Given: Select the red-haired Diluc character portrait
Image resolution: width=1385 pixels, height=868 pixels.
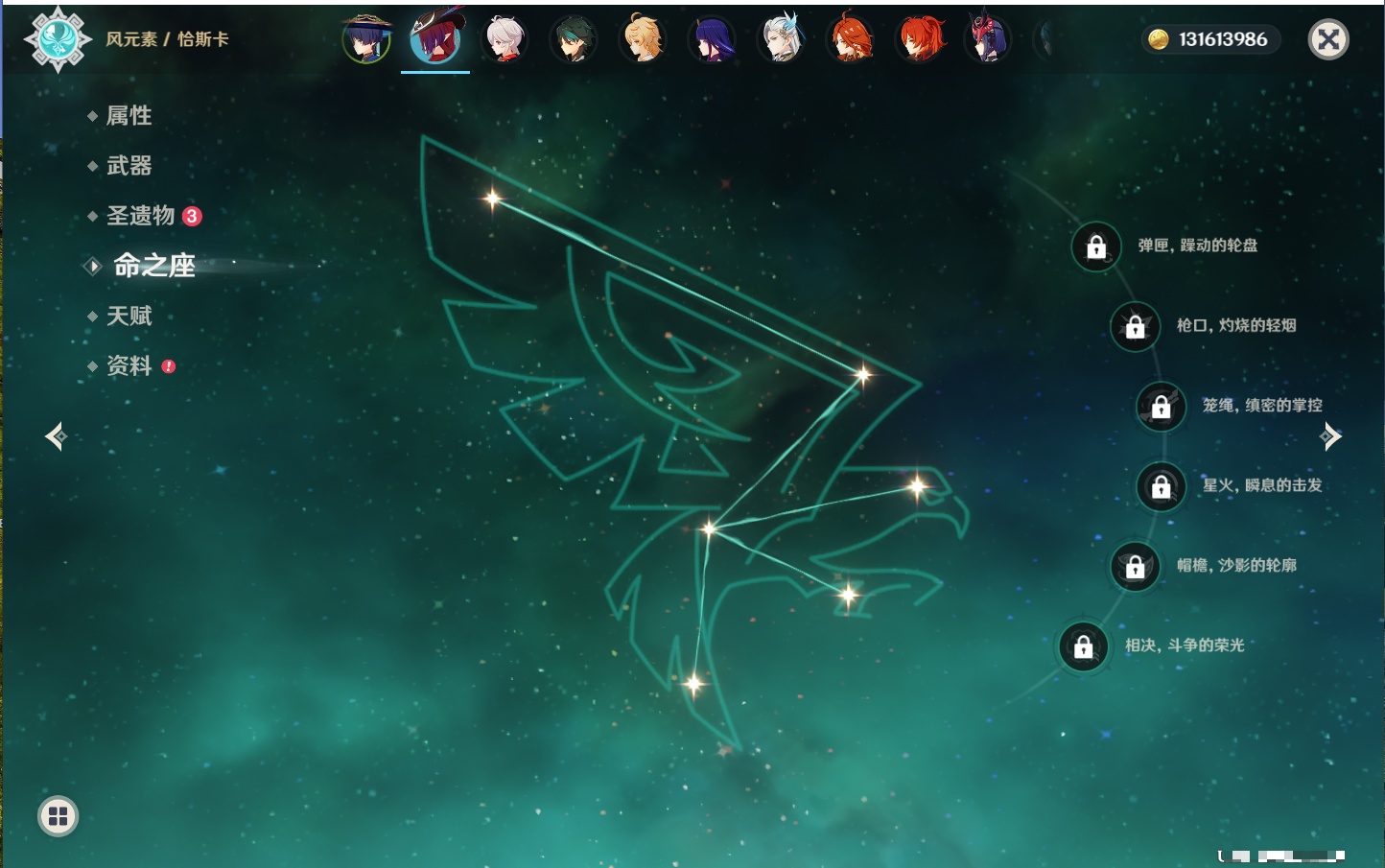Looking at the screenshot, I should click(x=919, y=39).
